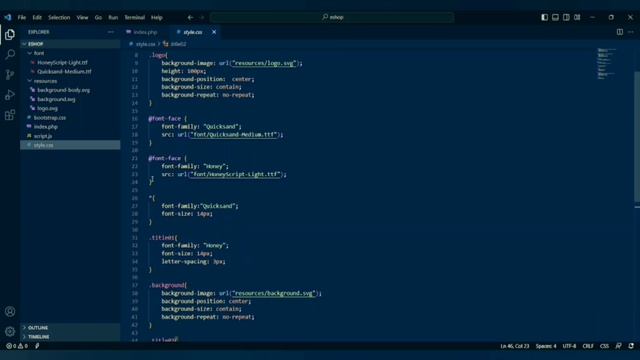Open the notifications bell in status bar
Image resolution: width=640 pixels, height=360 pixels.
pyautogui.click(x=631, y=346)
